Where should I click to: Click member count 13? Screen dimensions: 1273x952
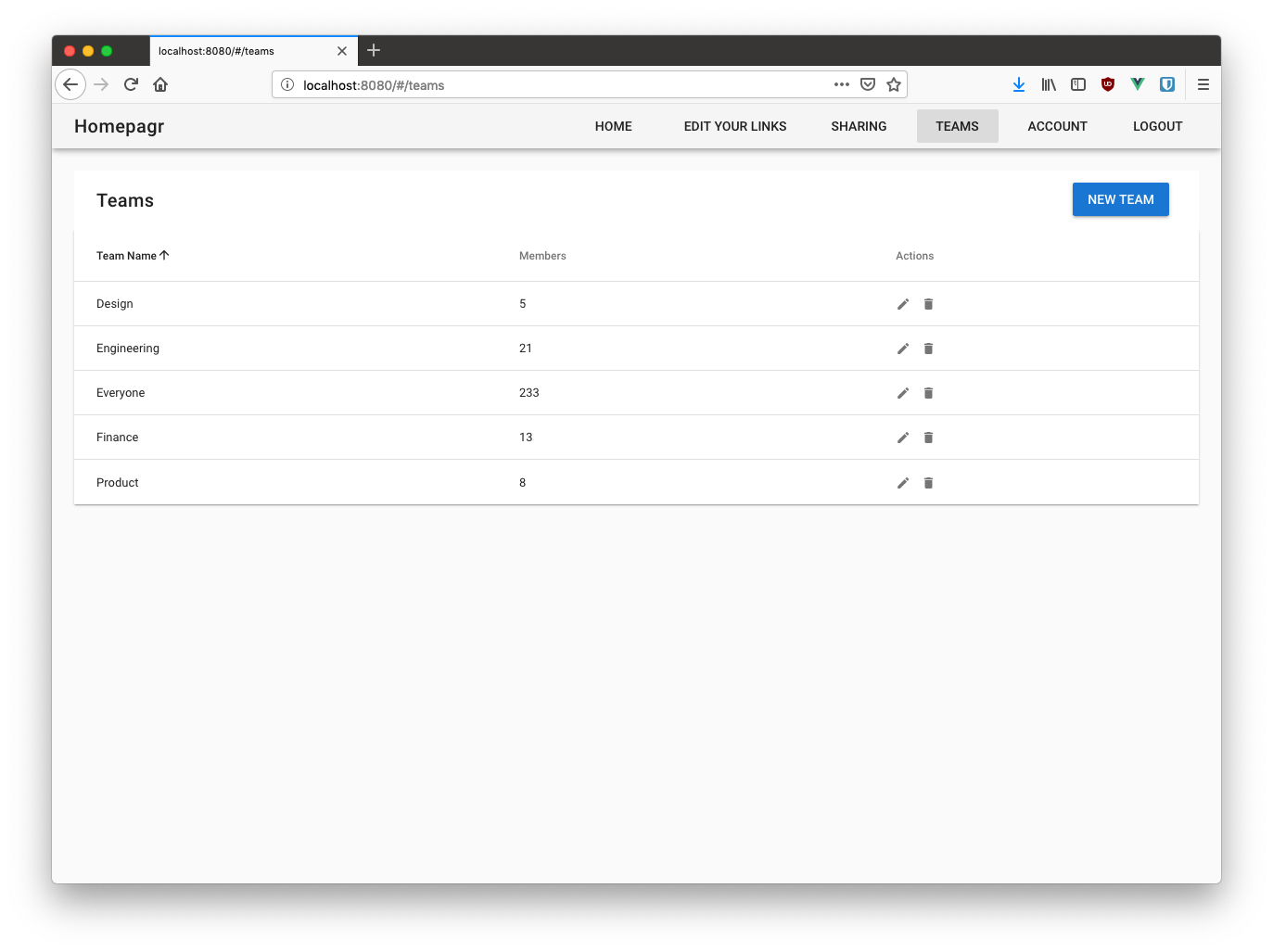526,438
